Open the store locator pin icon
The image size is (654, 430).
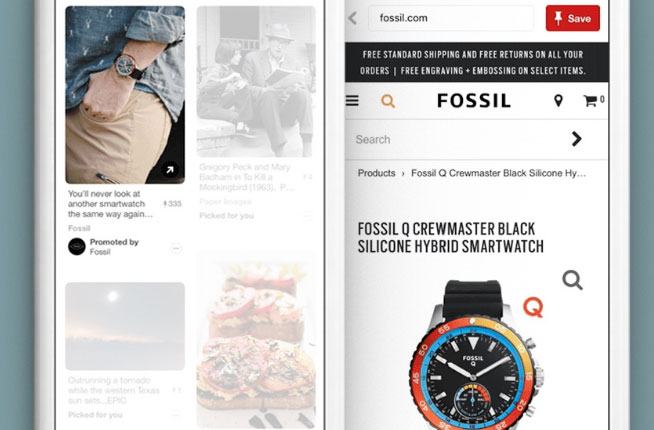pos(558,101)
